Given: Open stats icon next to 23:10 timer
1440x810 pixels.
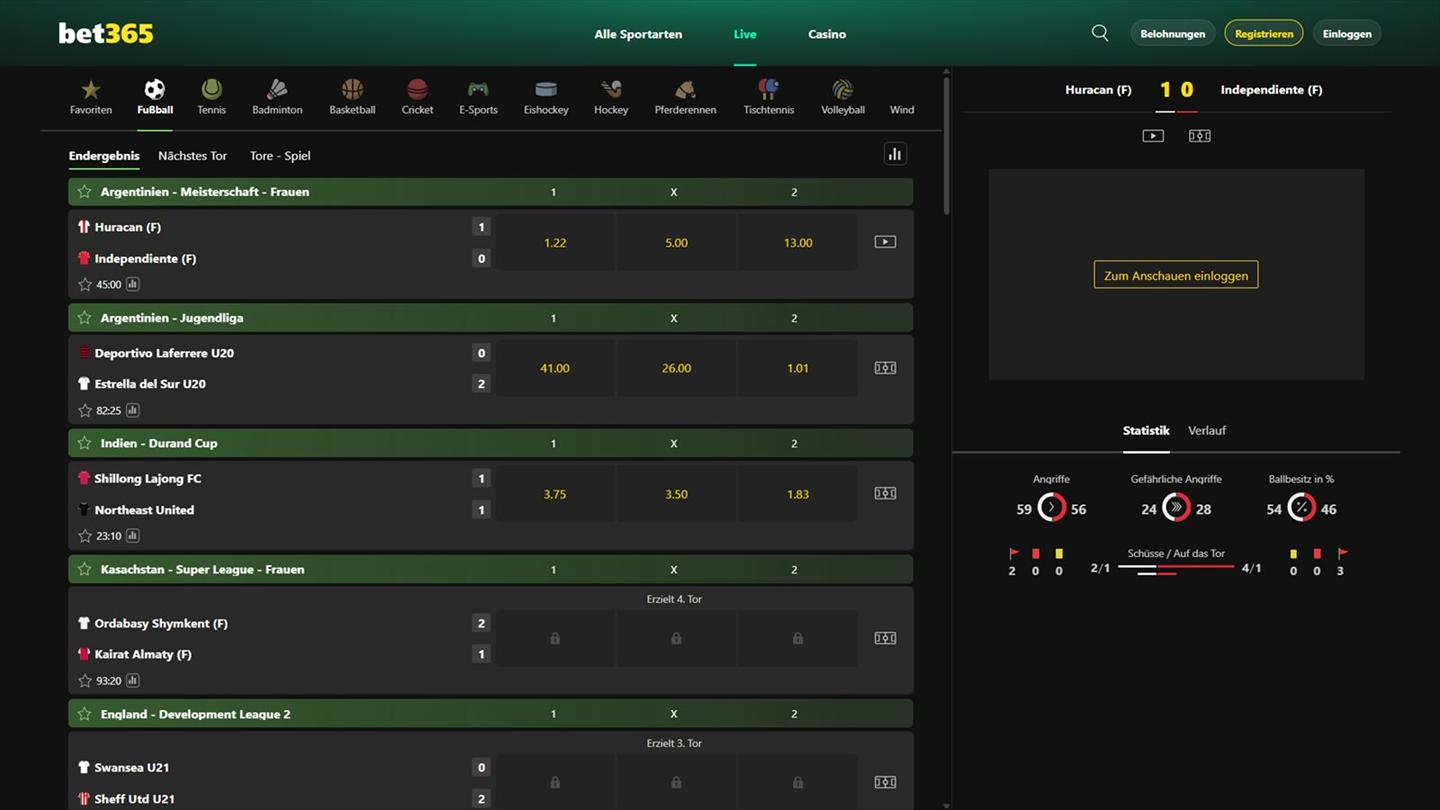Looking at the screenshot, I should point(132,535).
